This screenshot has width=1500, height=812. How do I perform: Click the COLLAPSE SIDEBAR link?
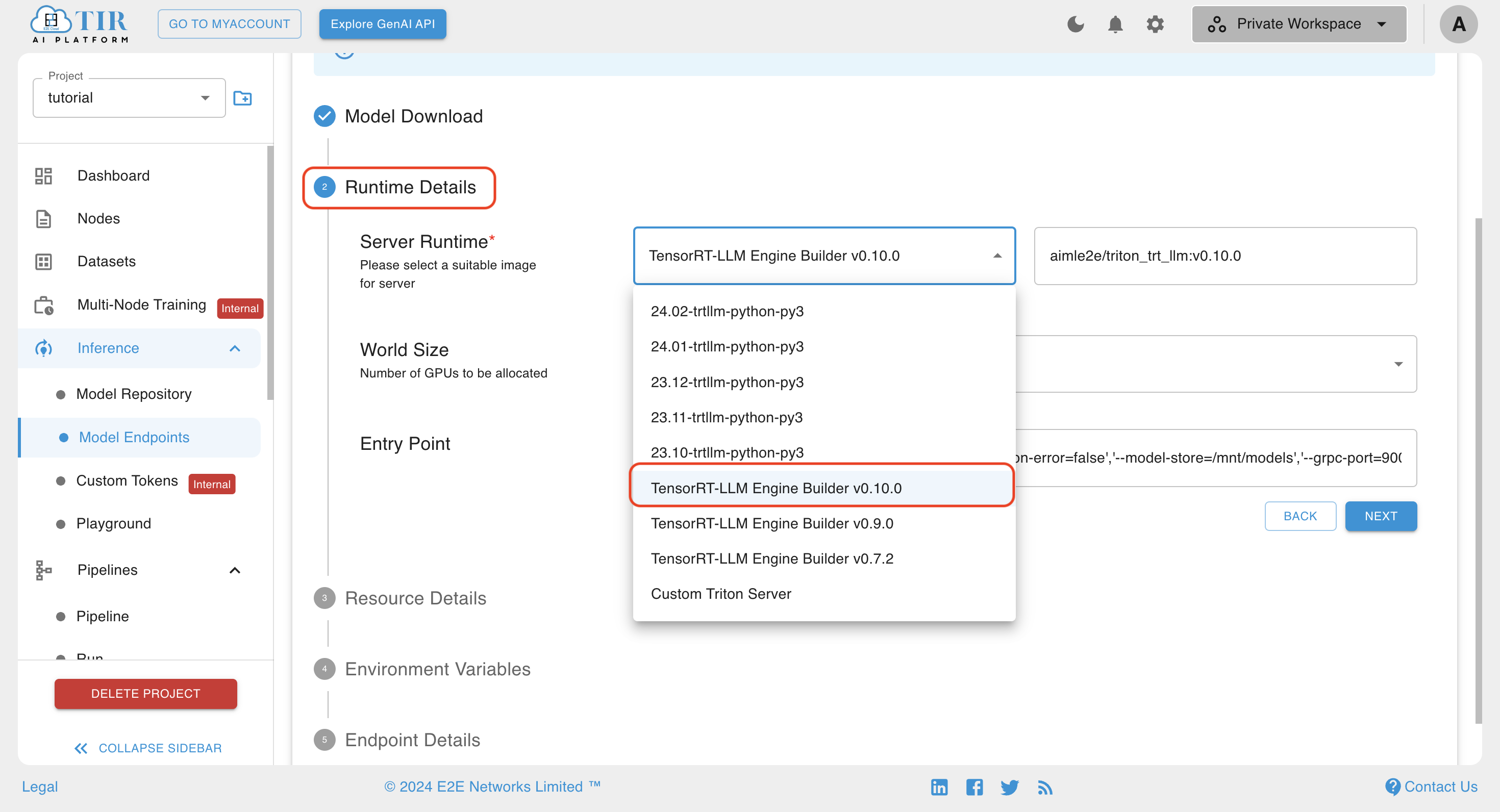click(x=148, y=748)
